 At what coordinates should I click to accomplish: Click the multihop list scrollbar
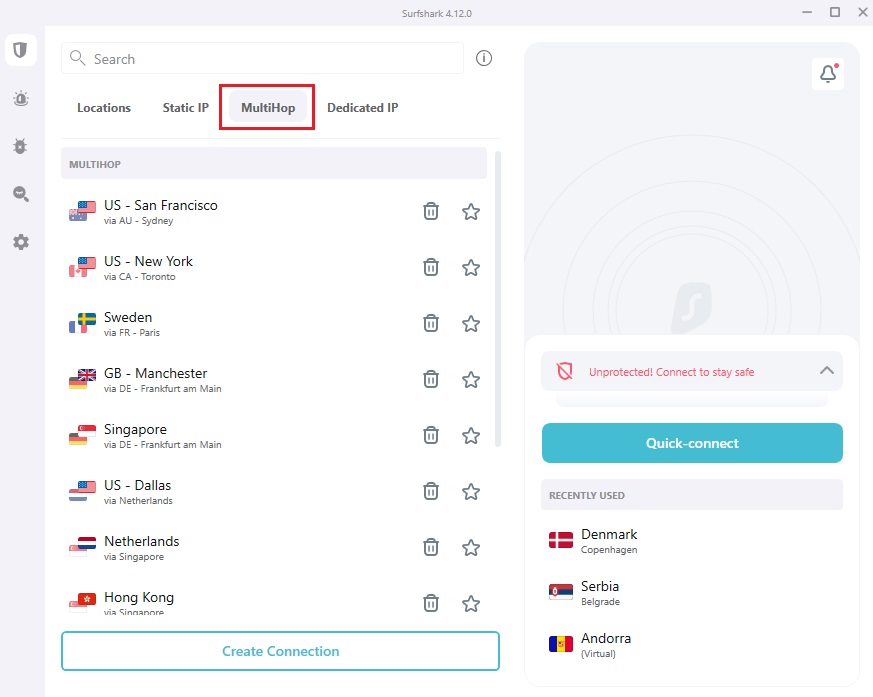pyautogui.click(x=498, y=299)
